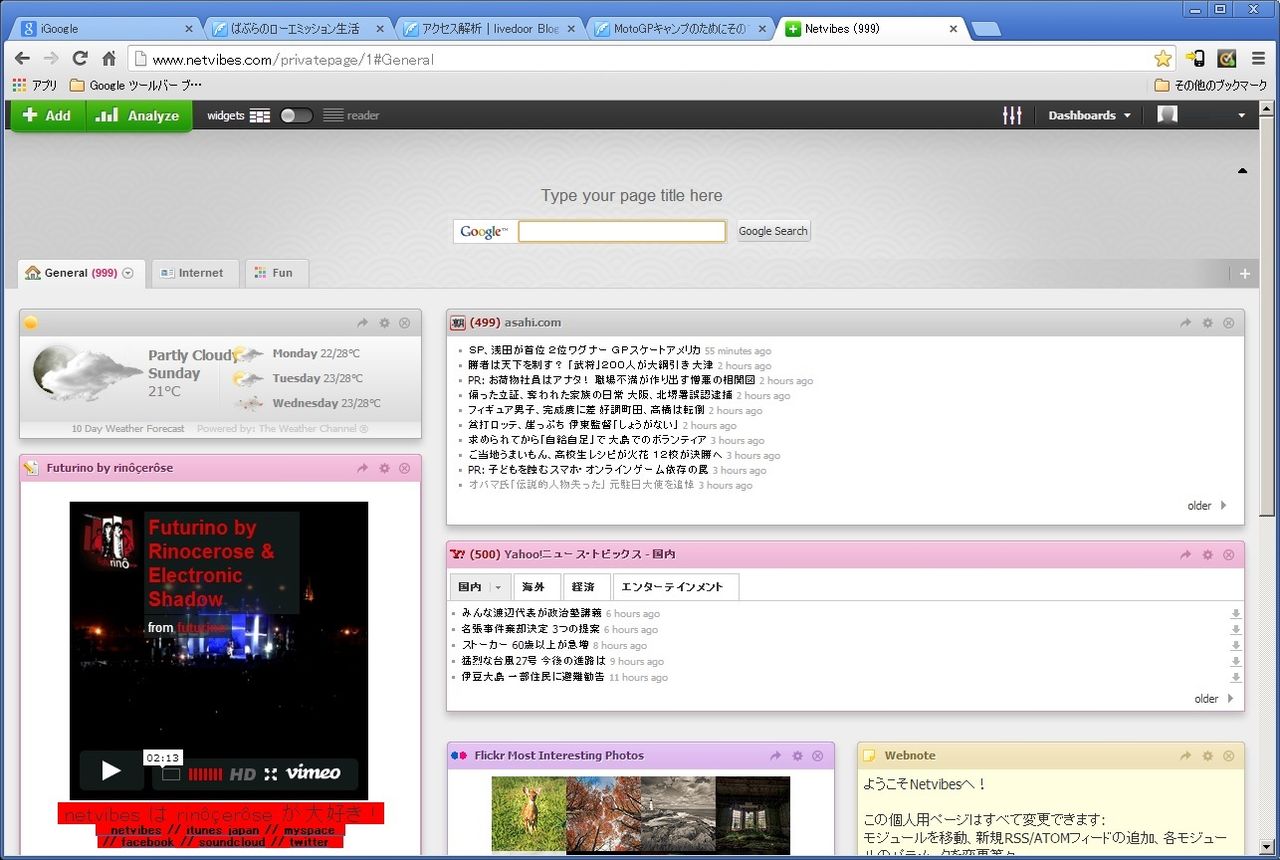
Task: Share the Yahoo news widget via arrow icon
Action: click(x=1186, y=555)
